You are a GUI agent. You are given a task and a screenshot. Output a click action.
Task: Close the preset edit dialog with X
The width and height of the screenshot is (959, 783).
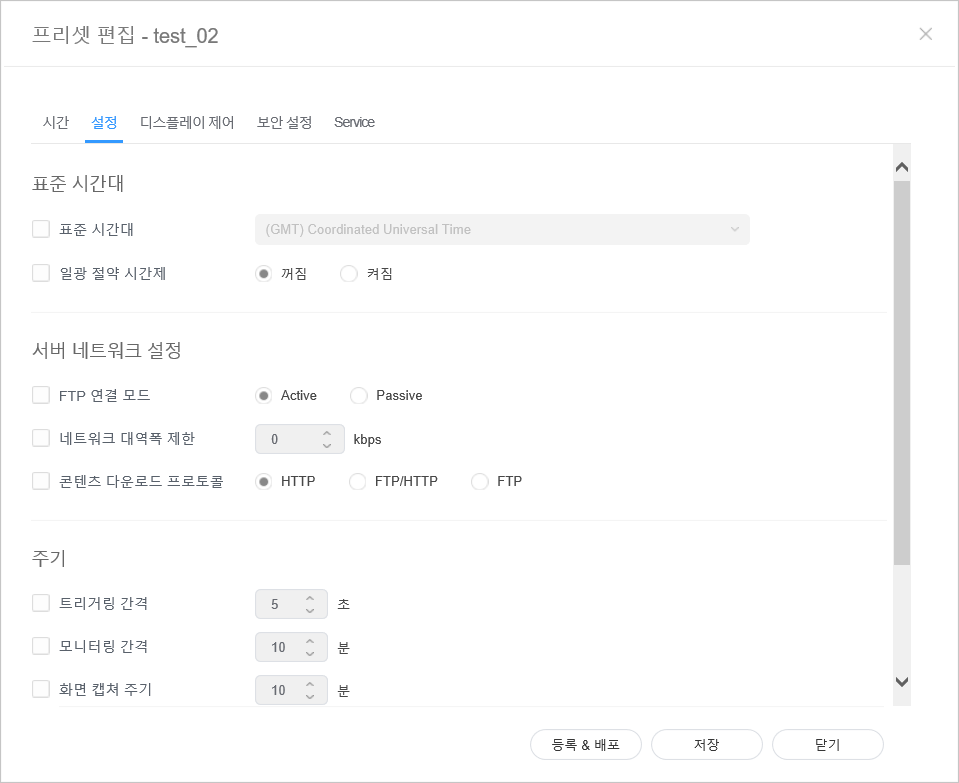point(925,34)
